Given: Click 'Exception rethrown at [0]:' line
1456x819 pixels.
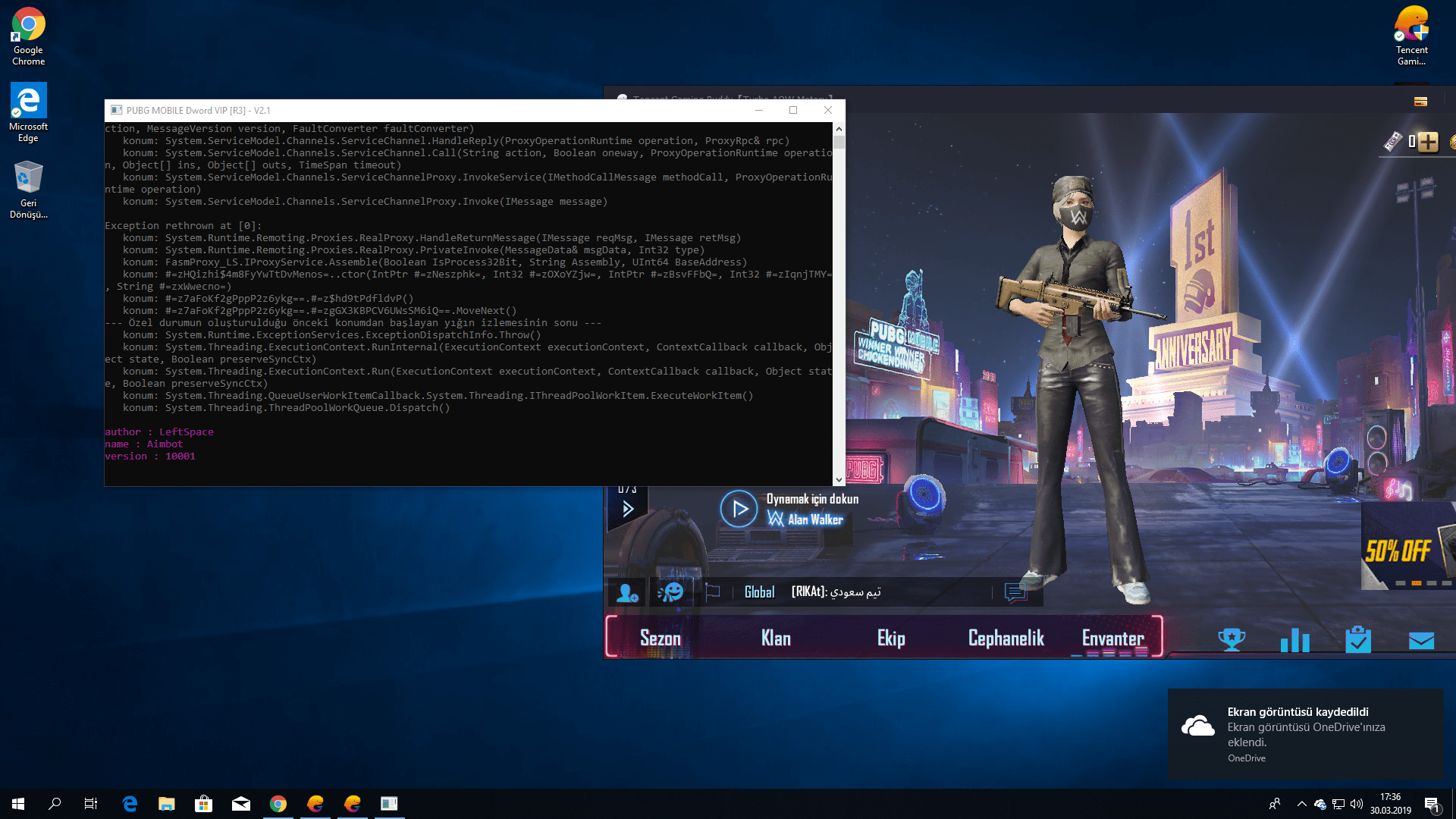Looking at the screenshot, I should [x=183, y=226].
